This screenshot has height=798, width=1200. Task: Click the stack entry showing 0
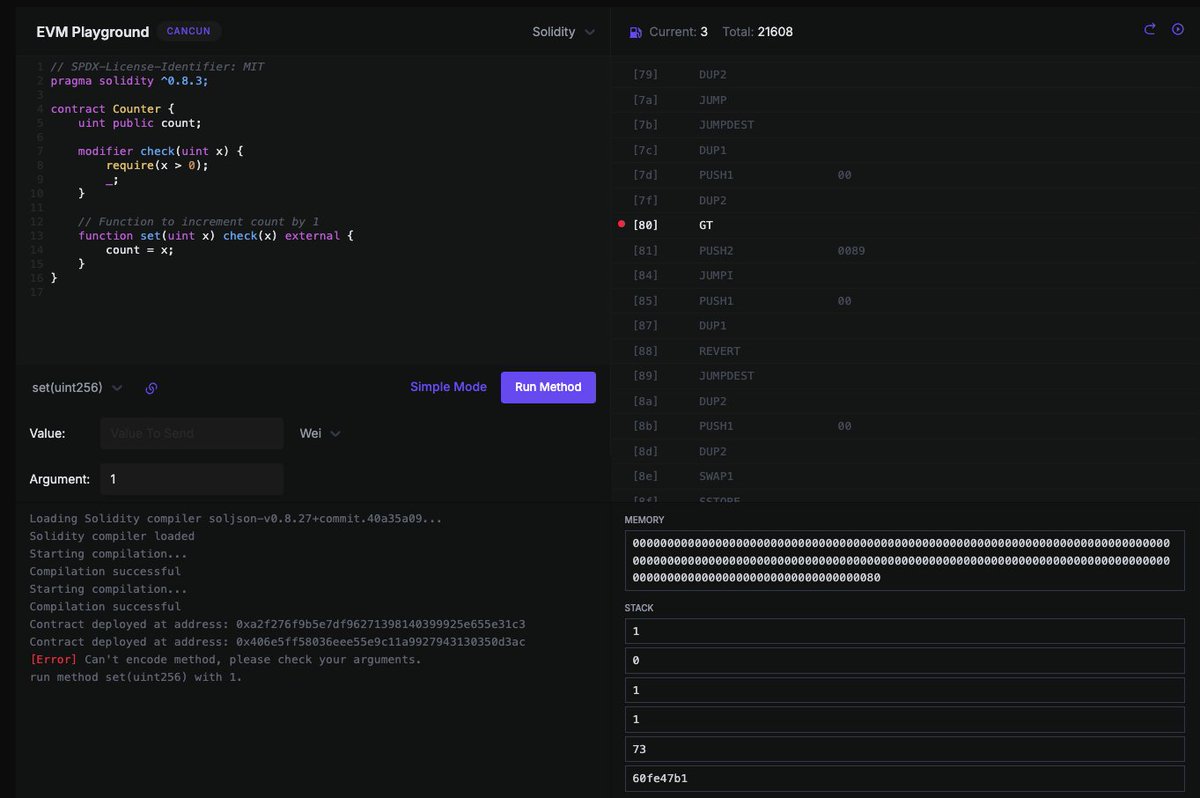tap(905, 660)
